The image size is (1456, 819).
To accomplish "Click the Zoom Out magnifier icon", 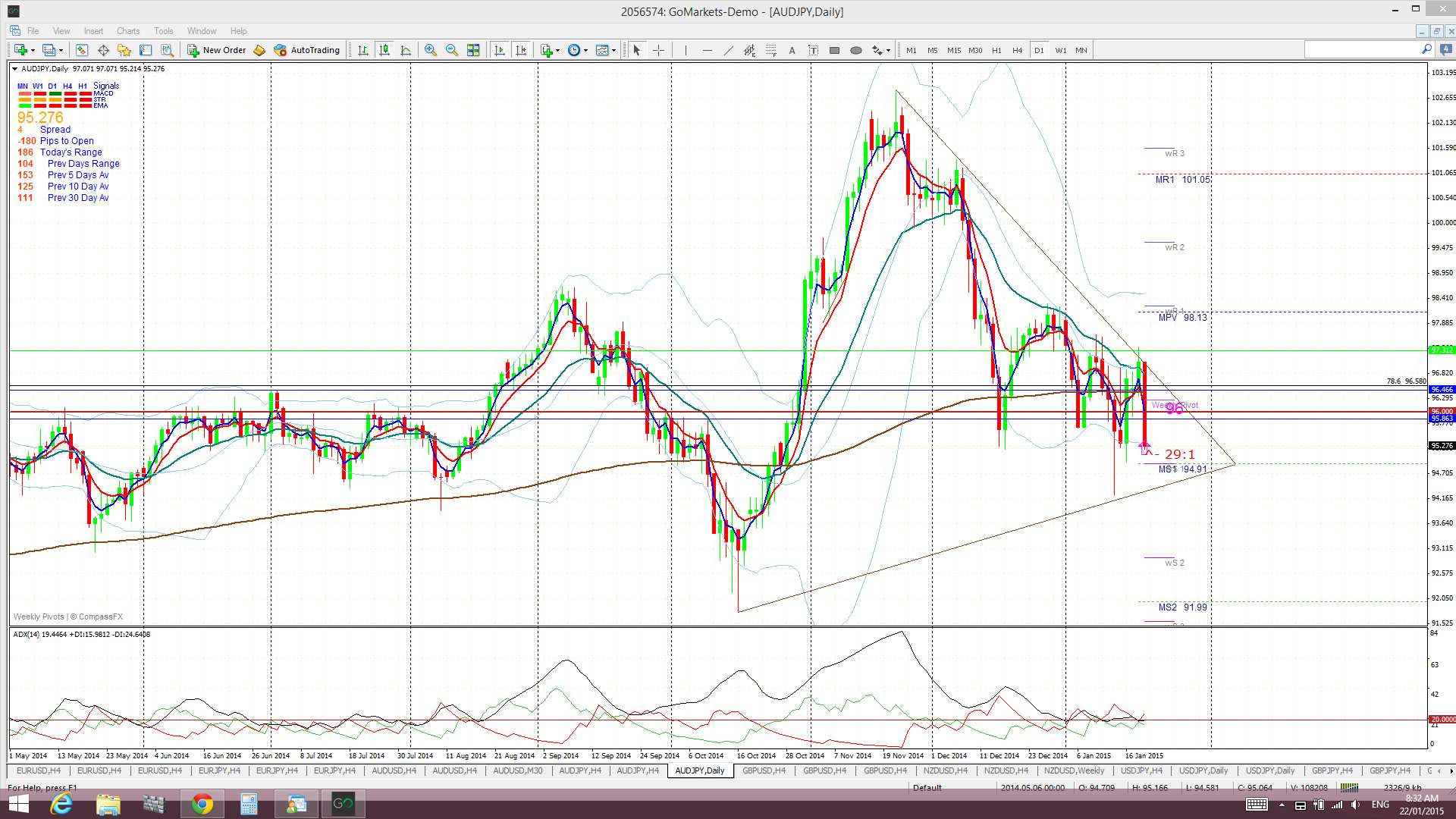I will pos(452,50).
